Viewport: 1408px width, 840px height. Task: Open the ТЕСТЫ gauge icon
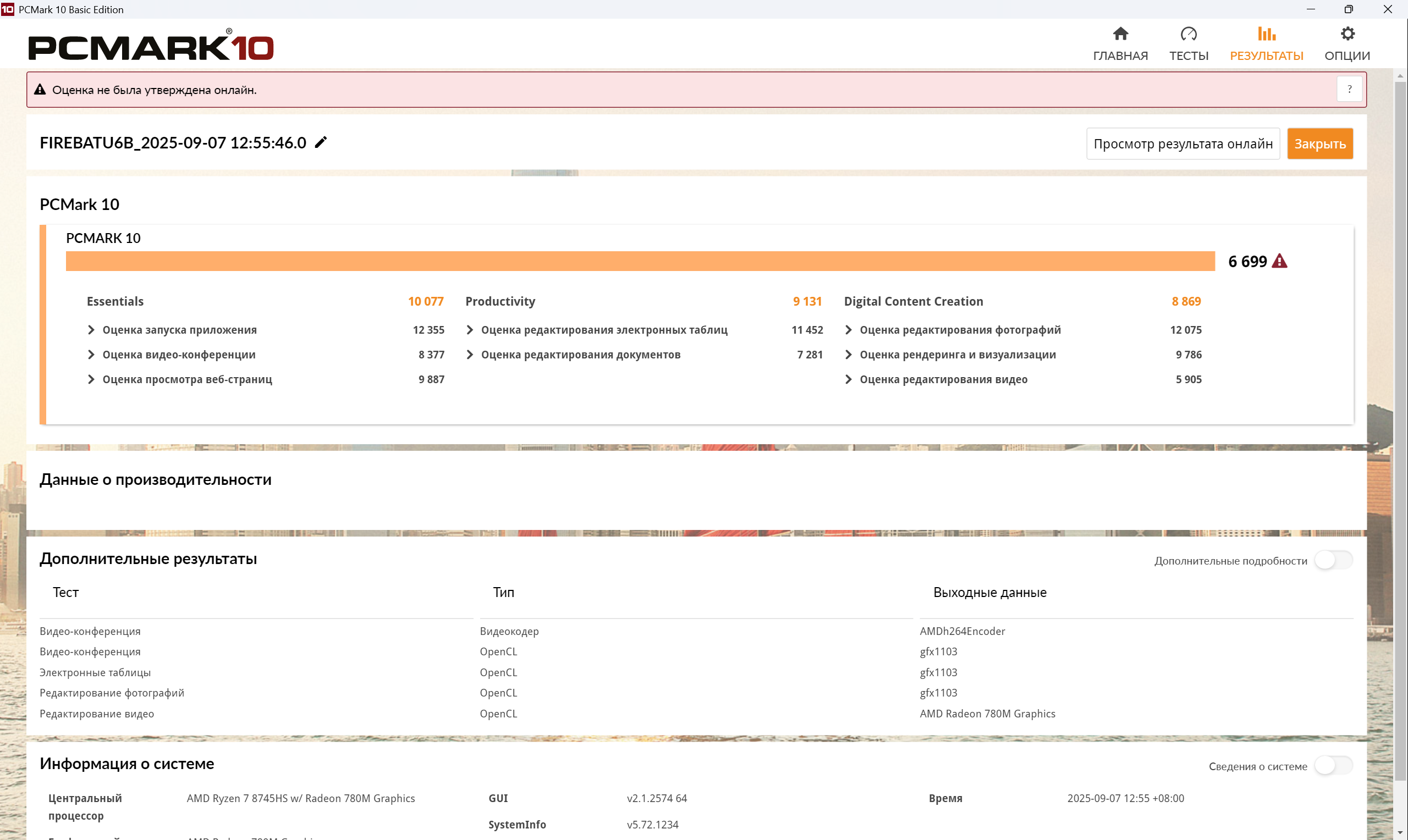pos(1189,34)
